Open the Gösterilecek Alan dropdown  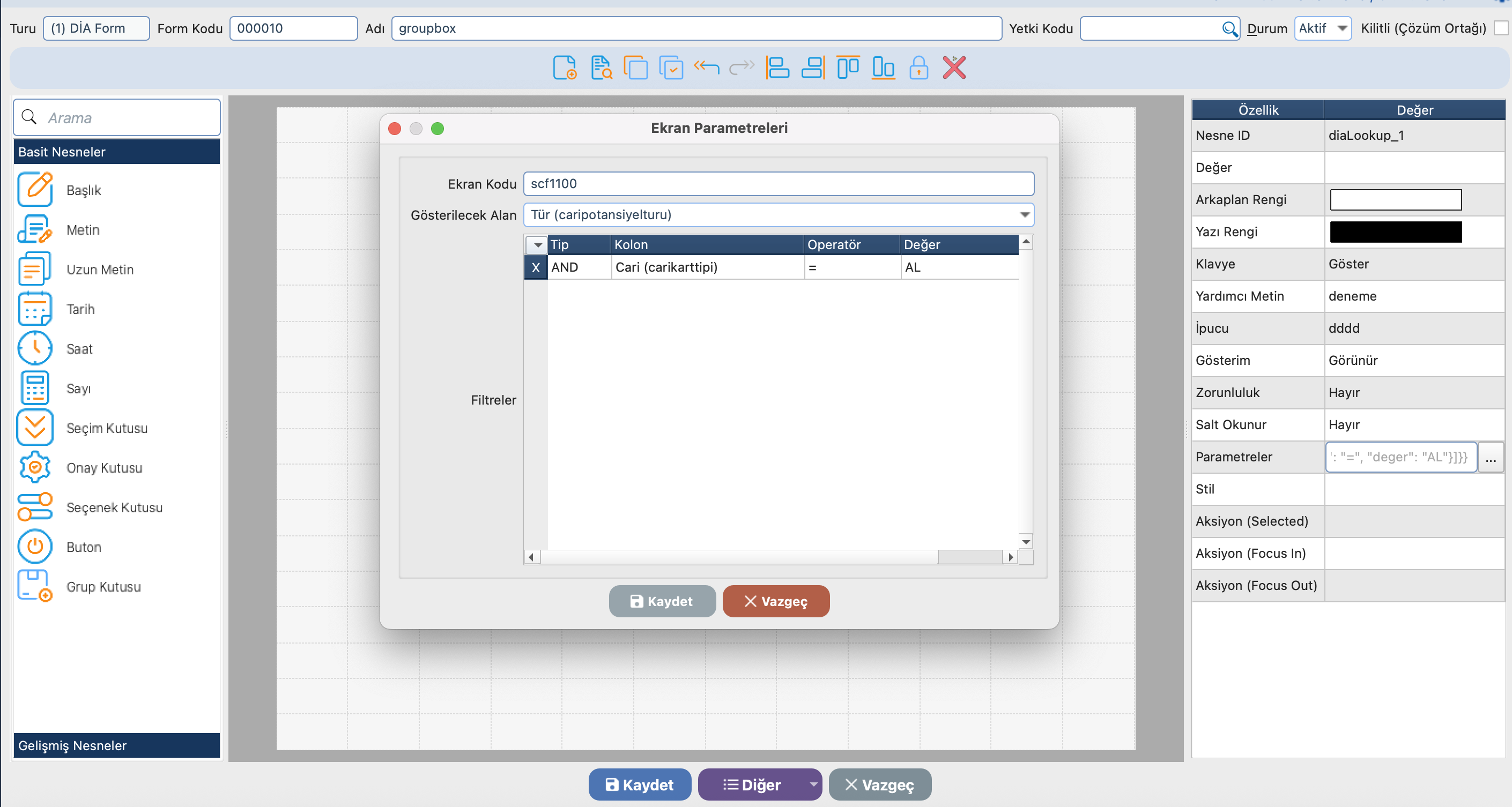1024,215
